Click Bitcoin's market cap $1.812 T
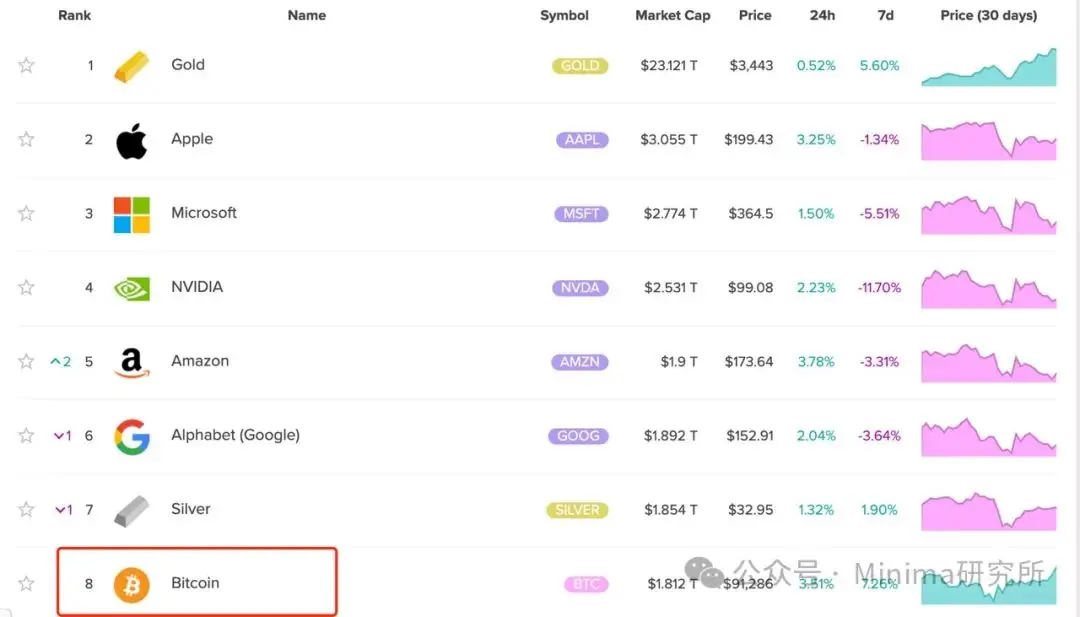The width and height of the screenshot is (1080, 617). click(673, 584)
